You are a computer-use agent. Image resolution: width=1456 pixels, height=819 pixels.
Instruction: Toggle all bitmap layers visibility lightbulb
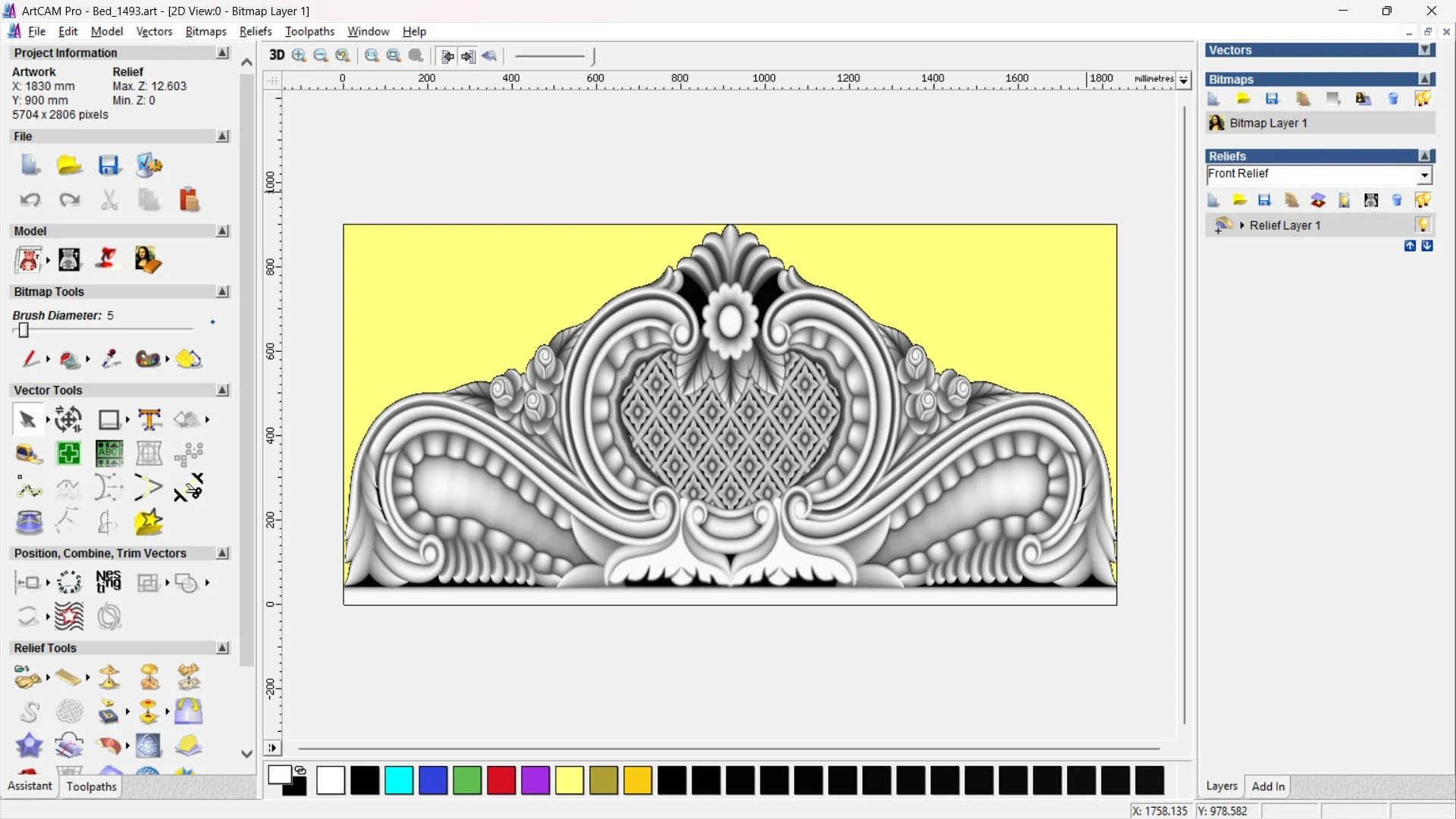pos(1423,99)
